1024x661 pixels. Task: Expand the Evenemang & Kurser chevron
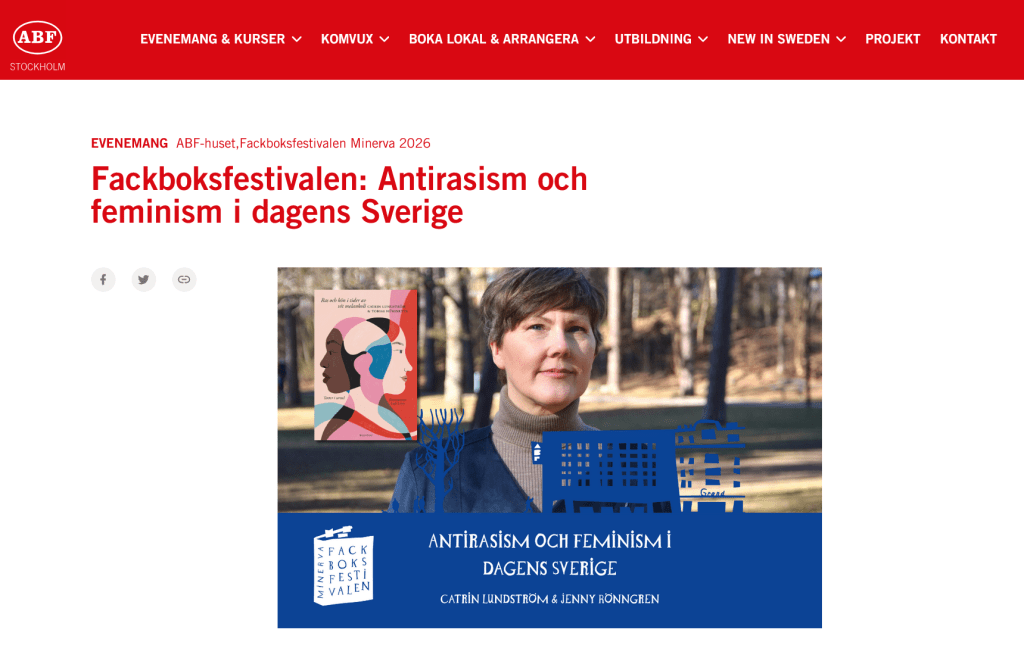coord(296,39)
